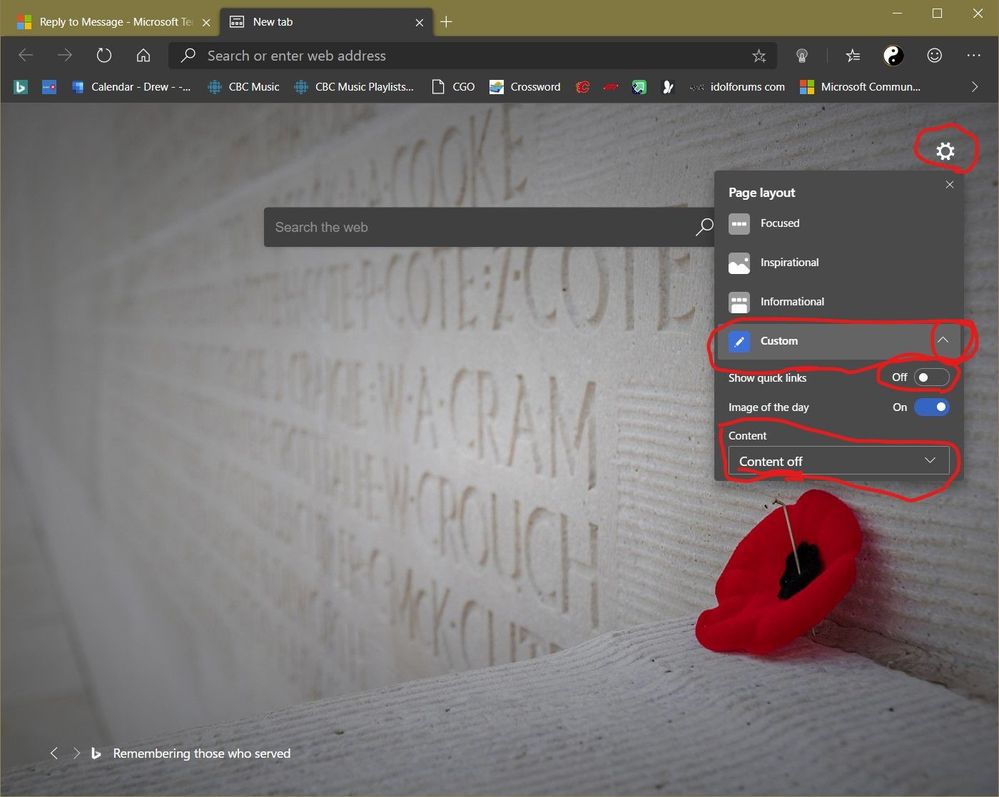
Task: Open the yin-yang profile avatar
Action: pos(893,56)
